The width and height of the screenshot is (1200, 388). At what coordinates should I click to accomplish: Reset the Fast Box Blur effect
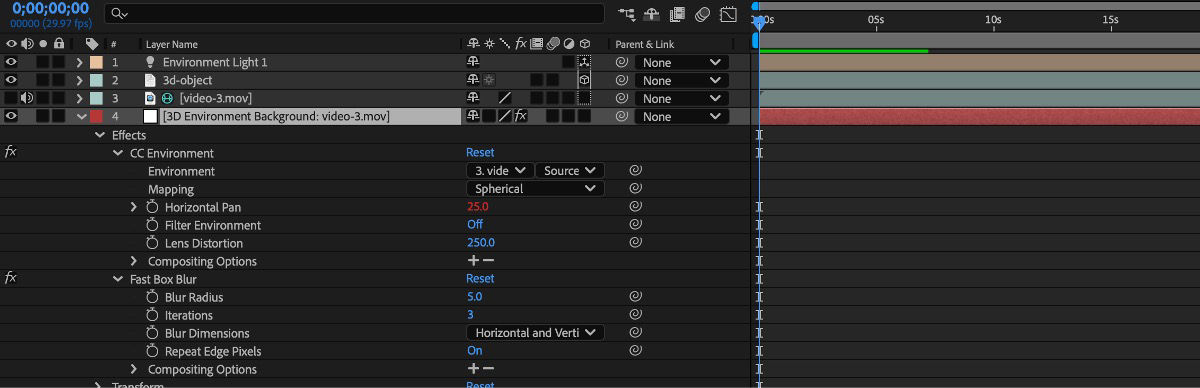tap(480, 279)
